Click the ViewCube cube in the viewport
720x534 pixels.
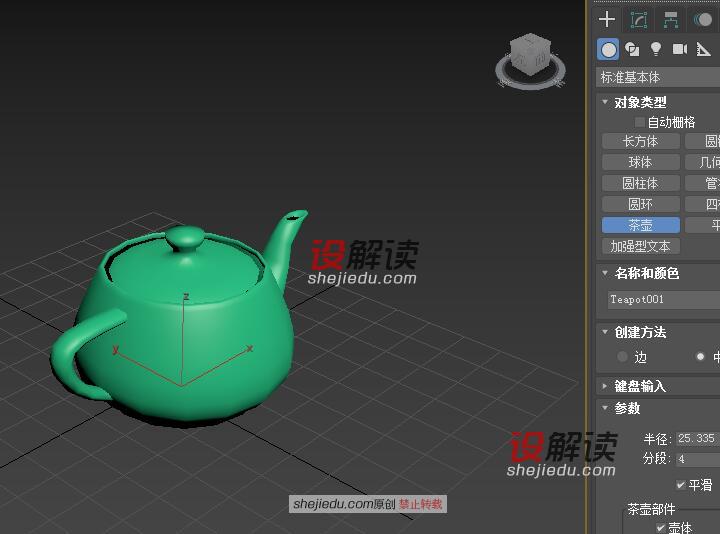click(530, 54)
